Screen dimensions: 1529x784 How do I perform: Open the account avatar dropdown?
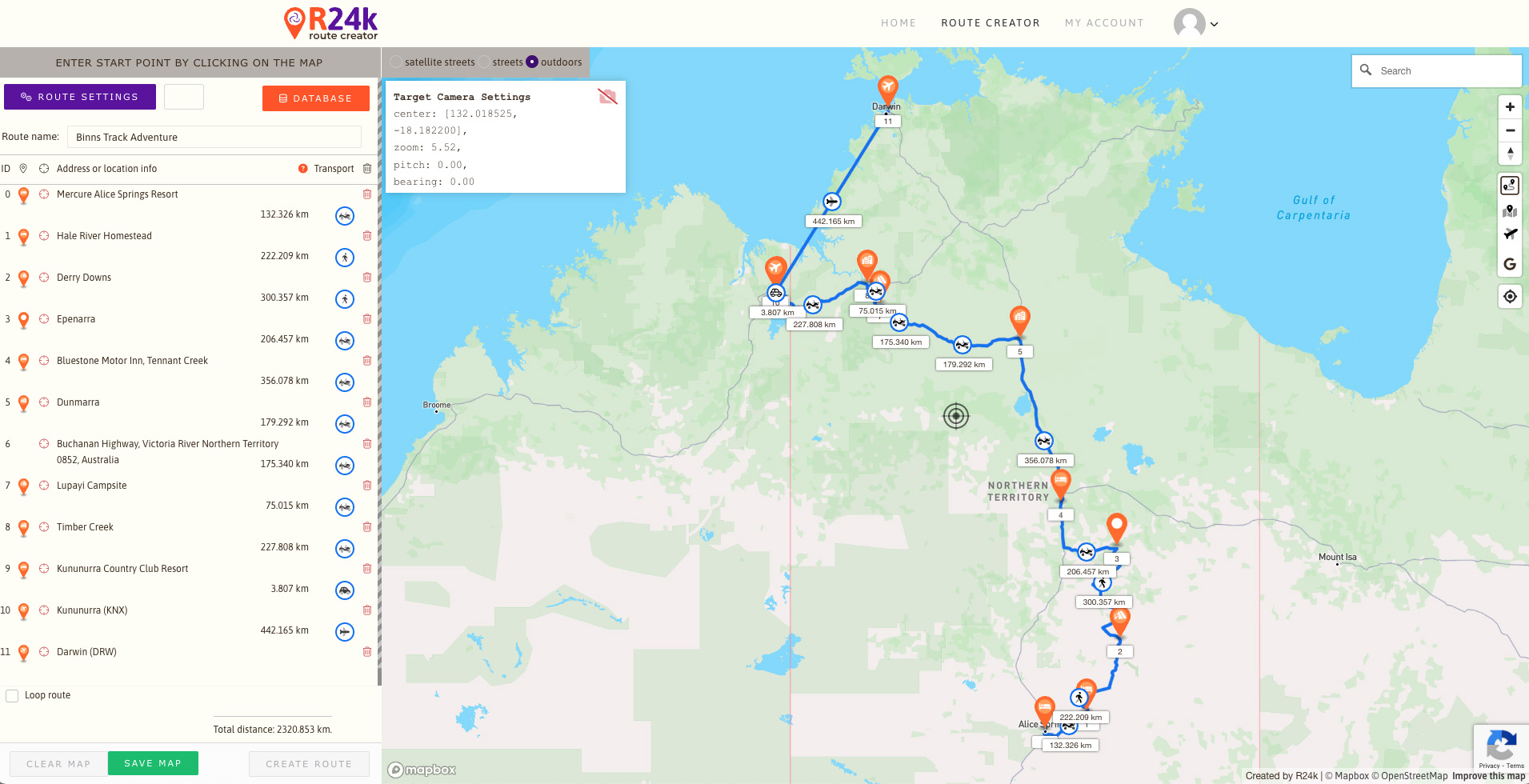[x=1195, y=24]
